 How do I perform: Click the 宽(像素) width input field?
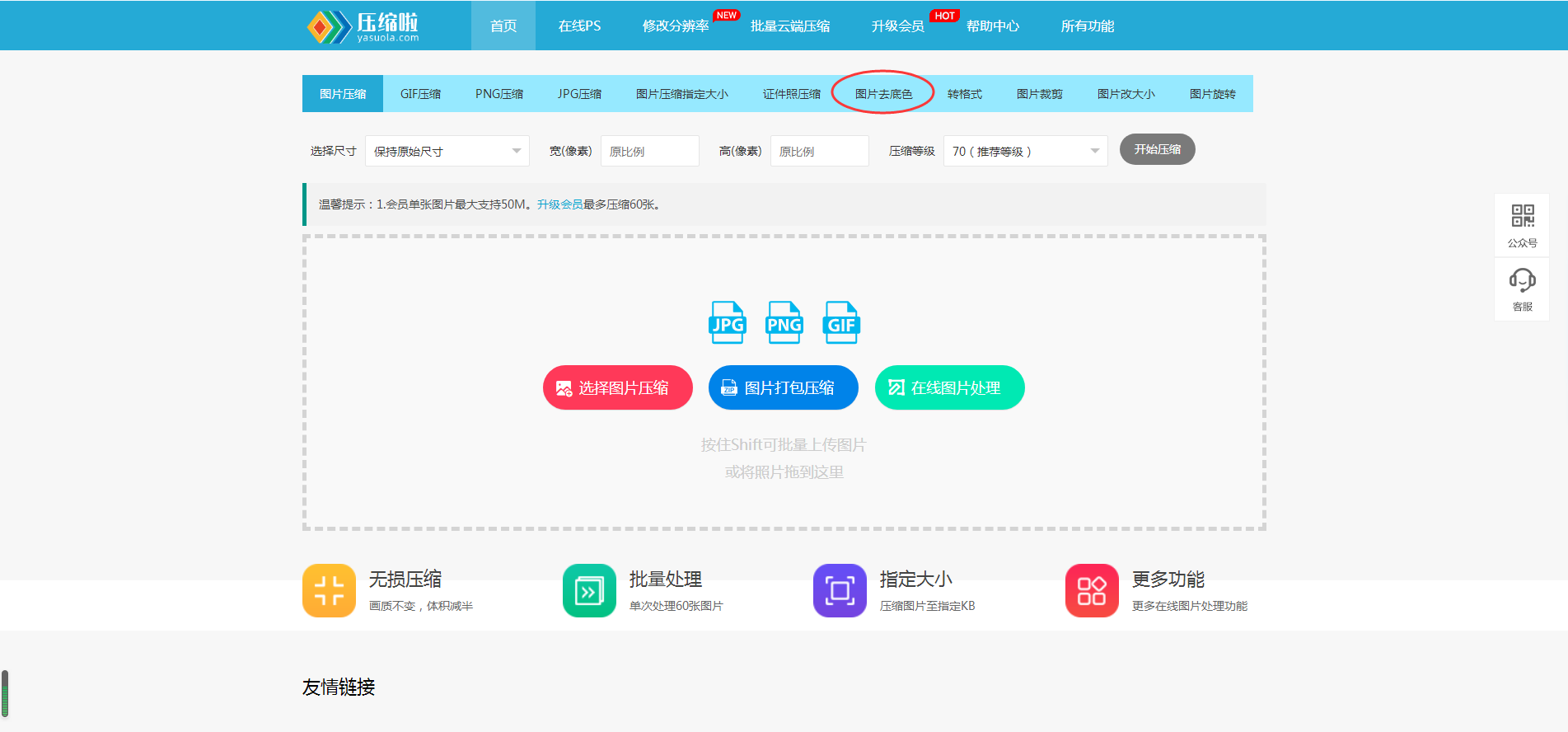click(649, 151)
